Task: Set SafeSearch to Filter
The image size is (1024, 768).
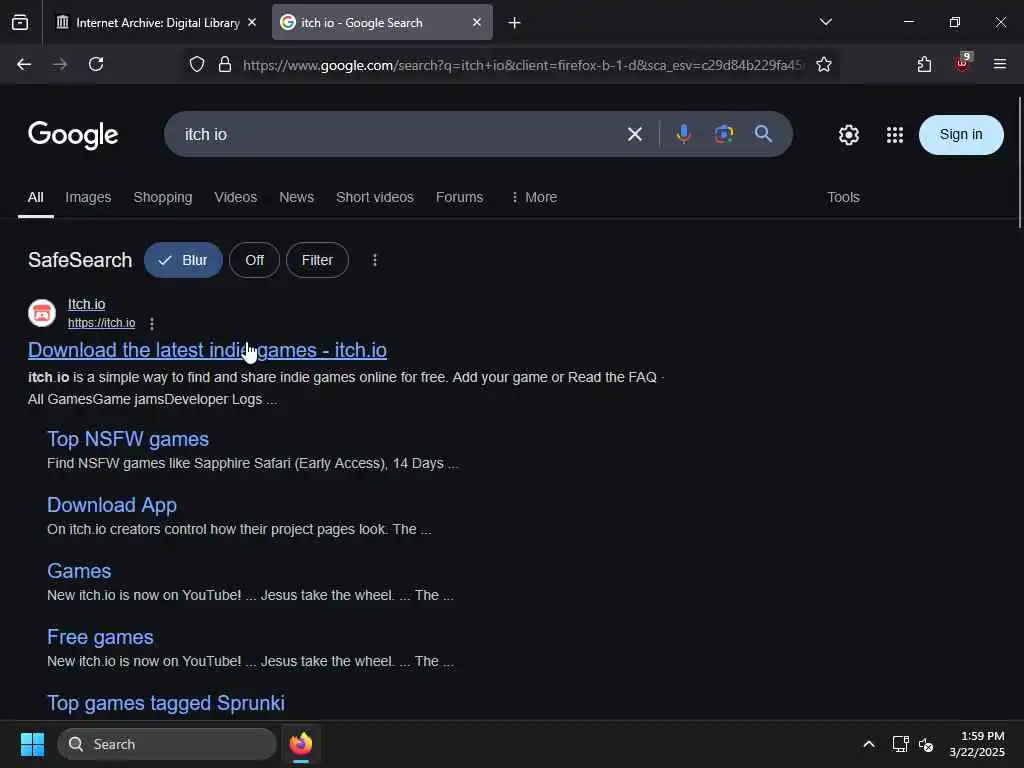Action: click(x=317, y=260)
